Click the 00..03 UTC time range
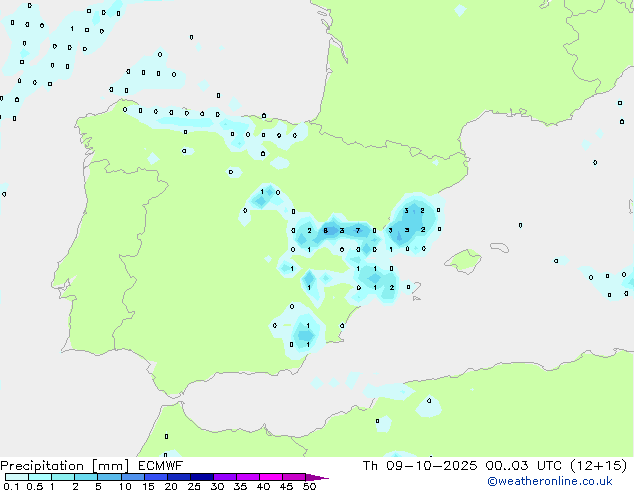 [x=524, y=466]
